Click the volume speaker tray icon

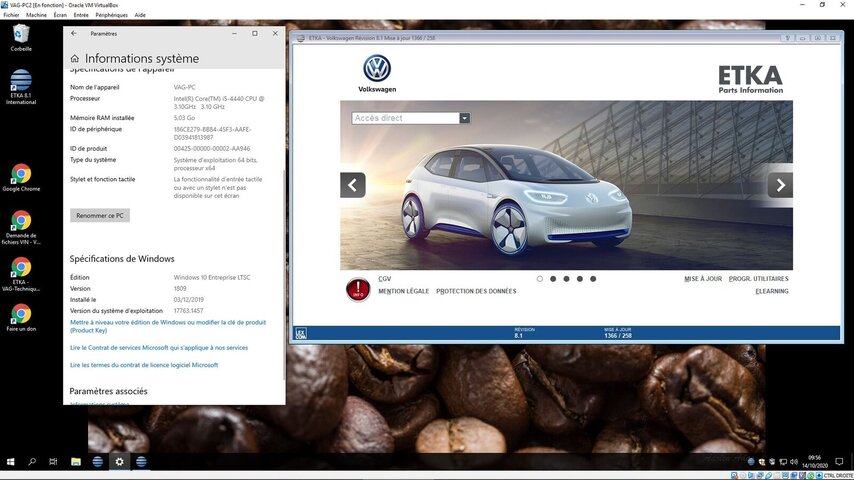tap(794, 461)
